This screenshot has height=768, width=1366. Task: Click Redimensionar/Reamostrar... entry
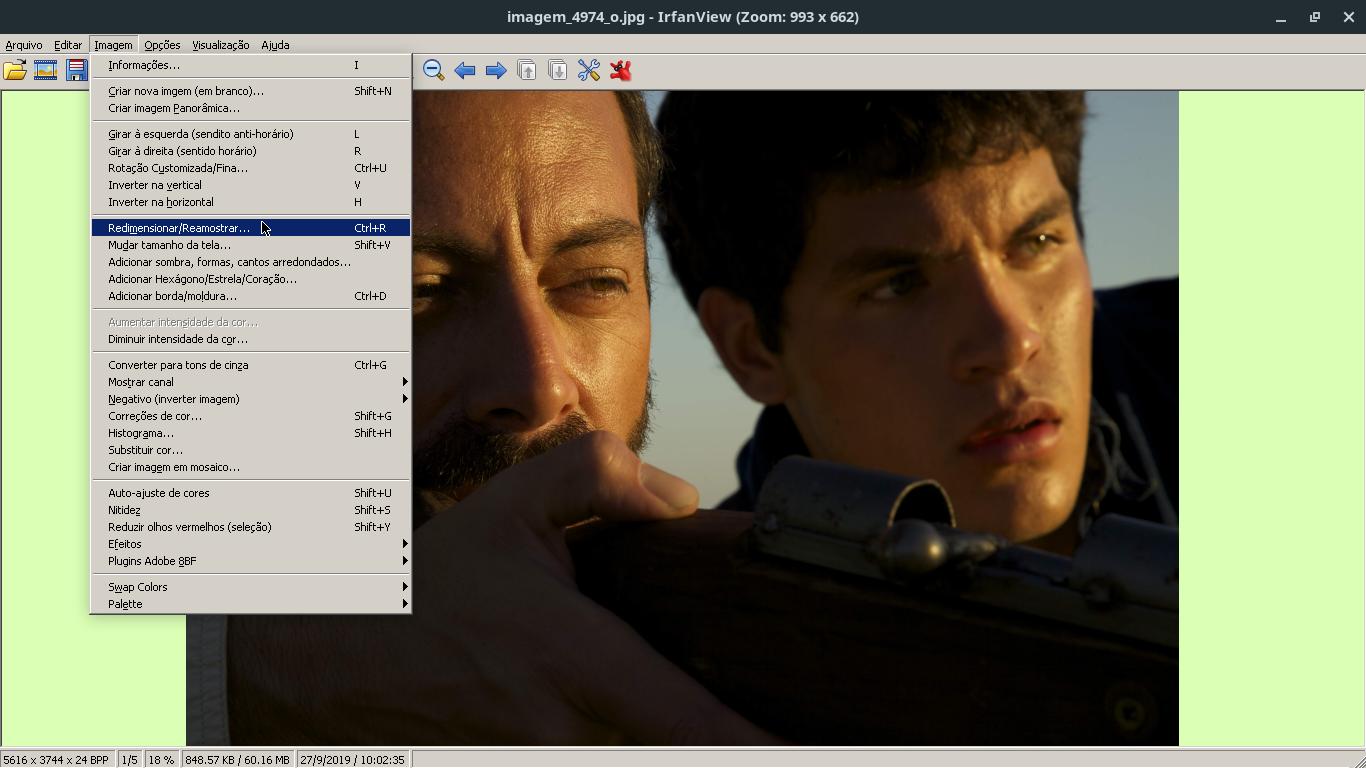pos(250,228)
